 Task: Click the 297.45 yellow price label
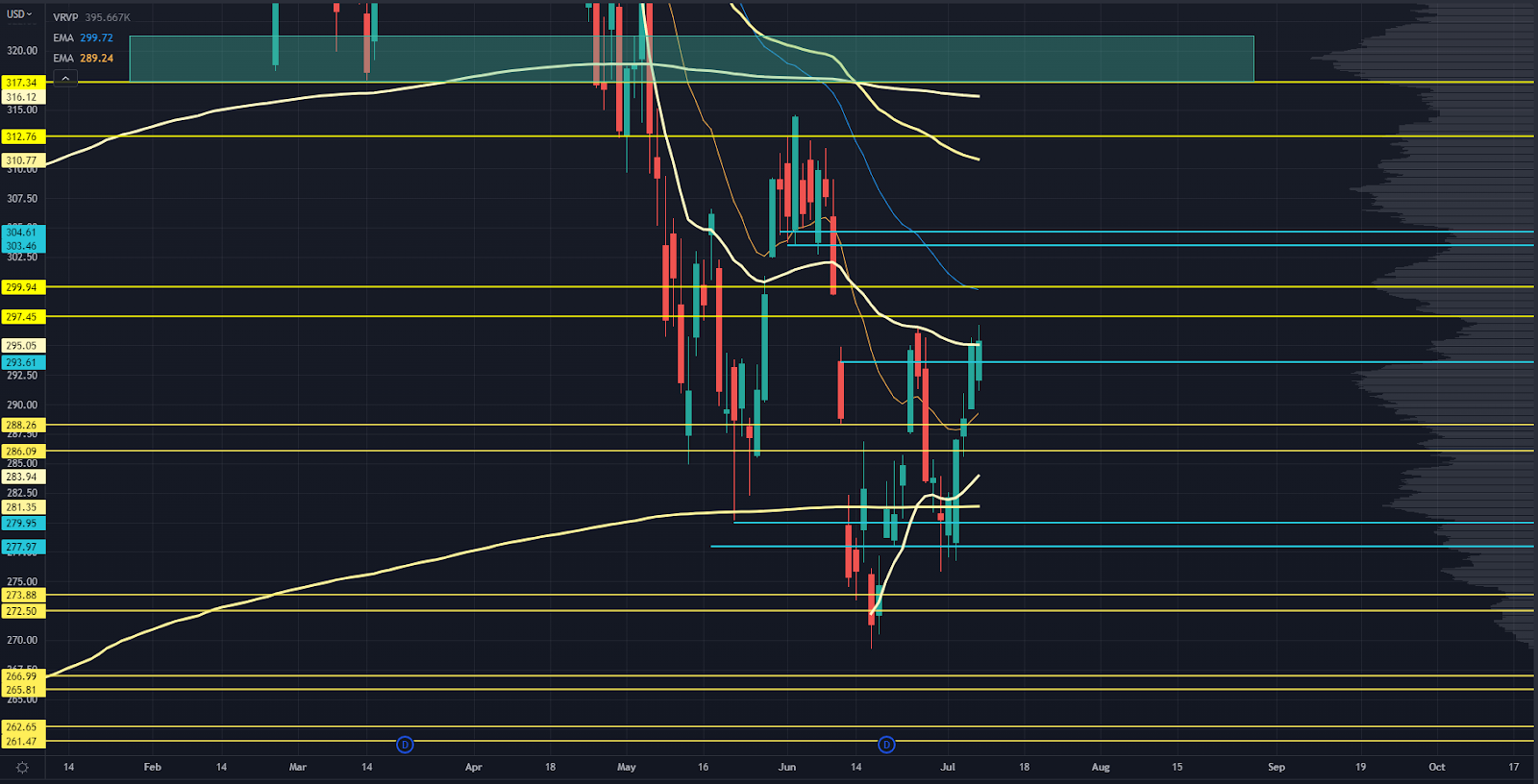pyautogui.click(x=21, y=316)
